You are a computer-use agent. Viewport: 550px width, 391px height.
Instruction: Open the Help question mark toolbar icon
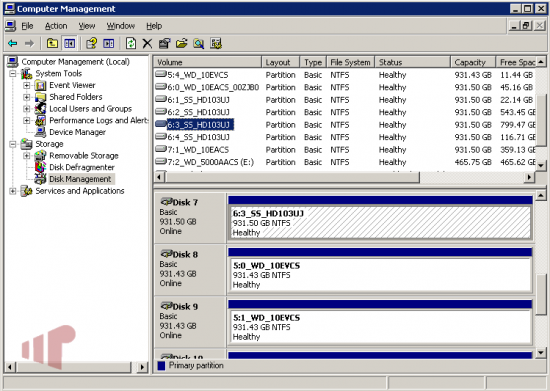(x=91, y=43)
